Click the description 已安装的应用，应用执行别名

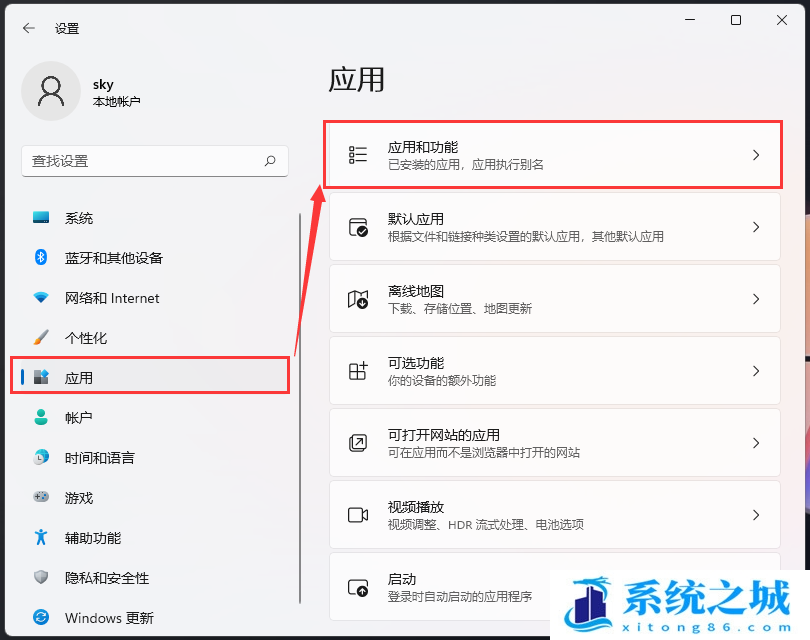pyautogui.click(x=465, y=165)
